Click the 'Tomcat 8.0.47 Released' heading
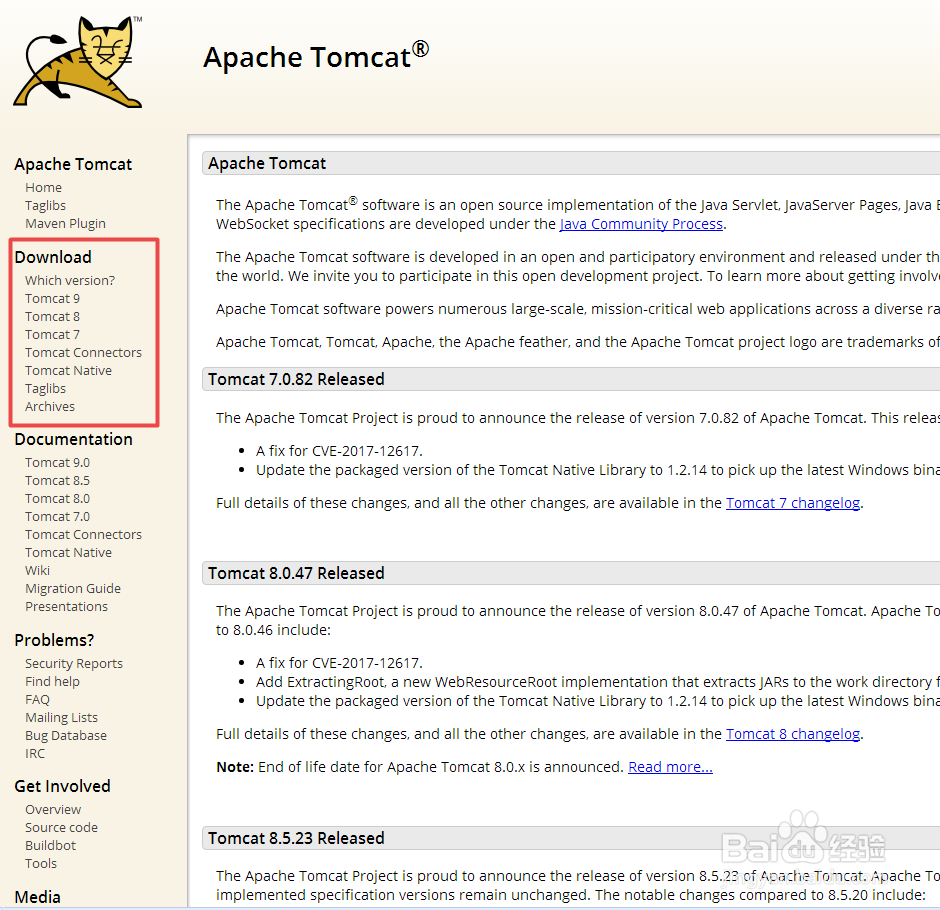This screenshot has height=910, width=940. (296, 574)
